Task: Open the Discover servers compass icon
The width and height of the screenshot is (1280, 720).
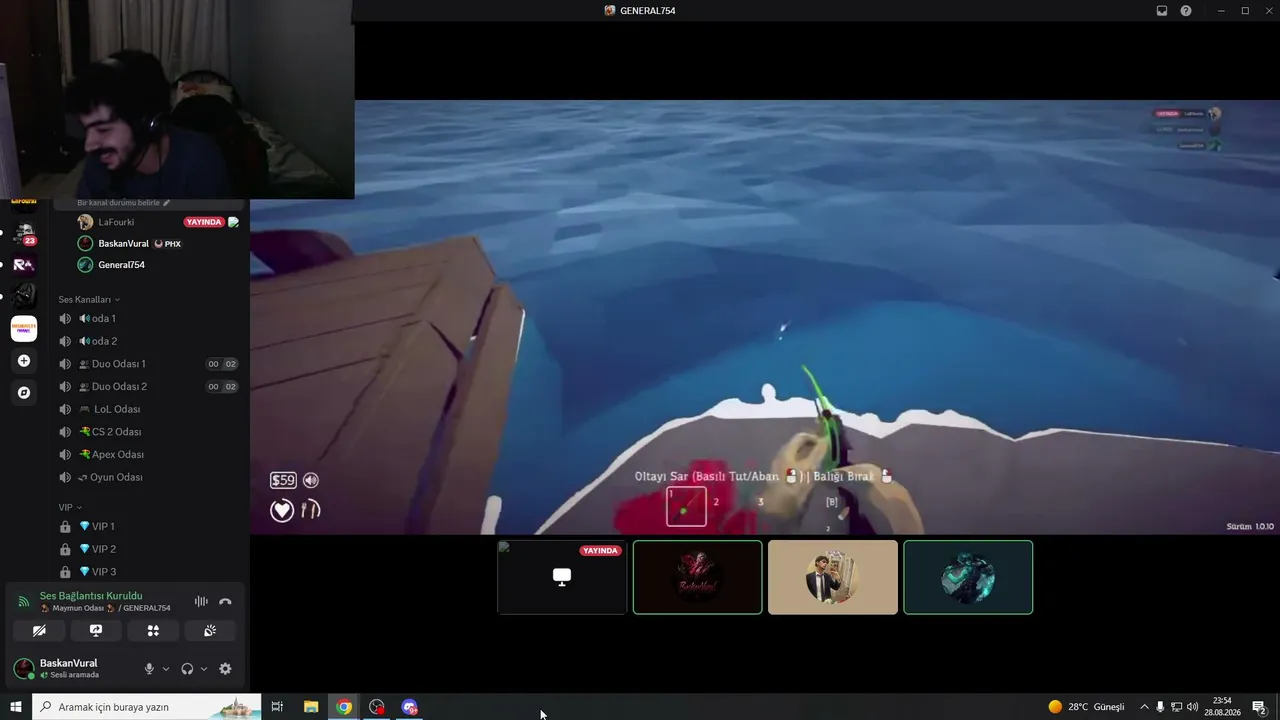Action: coord(24,393)
